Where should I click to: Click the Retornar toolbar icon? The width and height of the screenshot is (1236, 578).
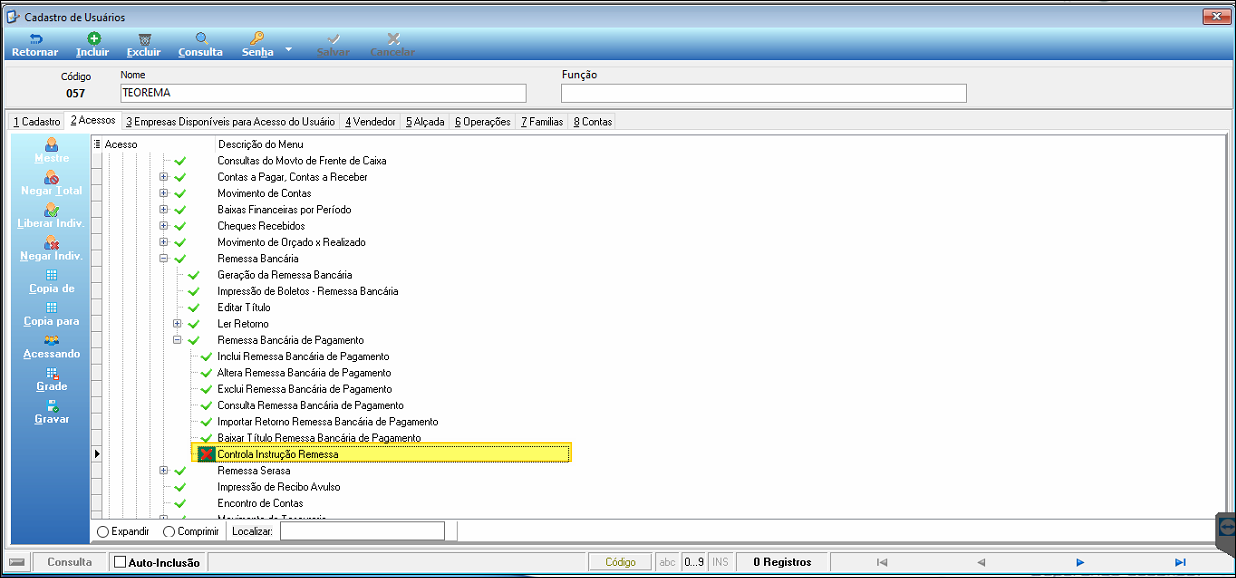click(34, 38)
